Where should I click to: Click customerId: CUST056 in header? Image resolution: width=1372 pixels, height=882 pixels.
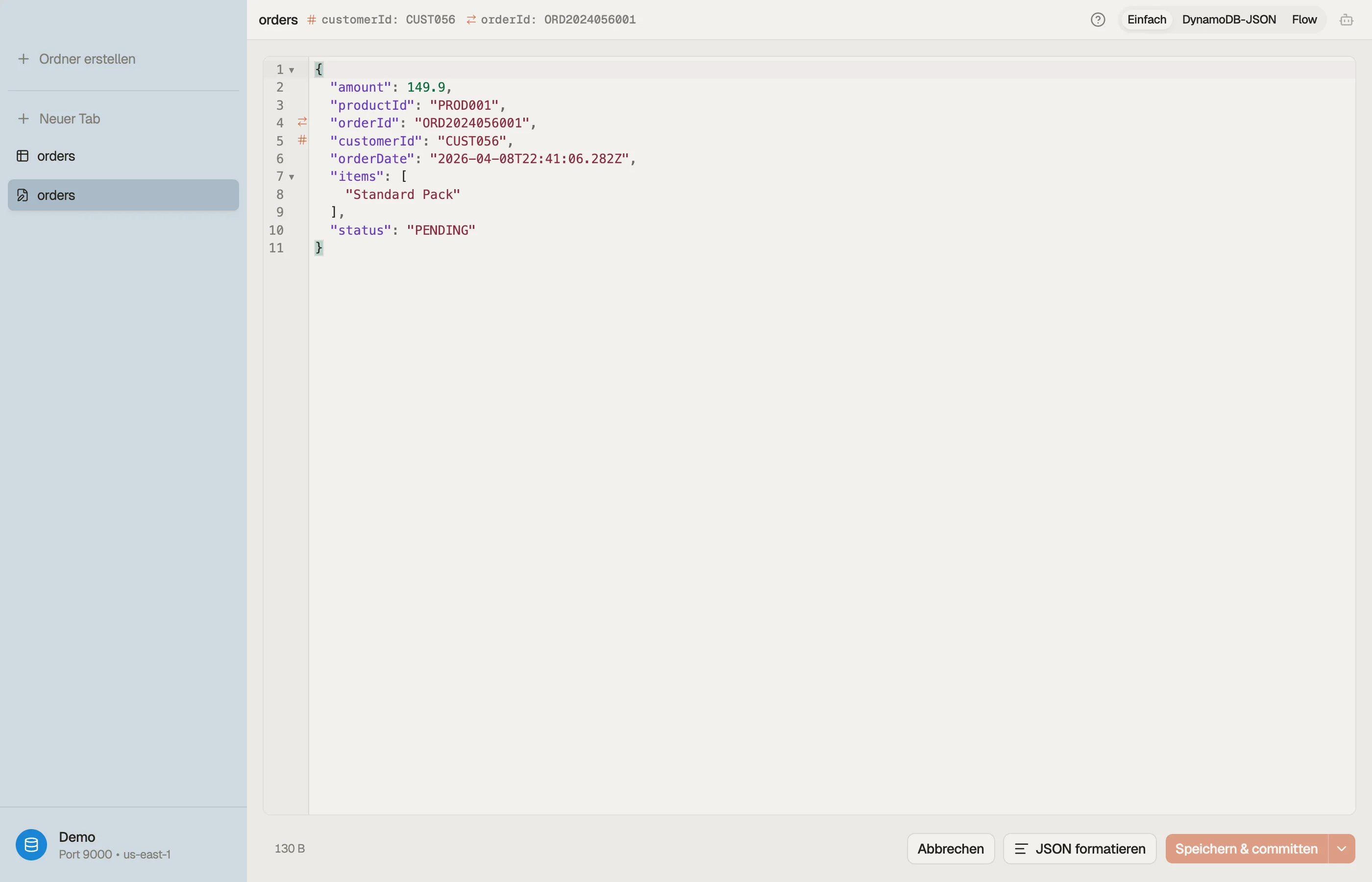[x=388, y=20]
